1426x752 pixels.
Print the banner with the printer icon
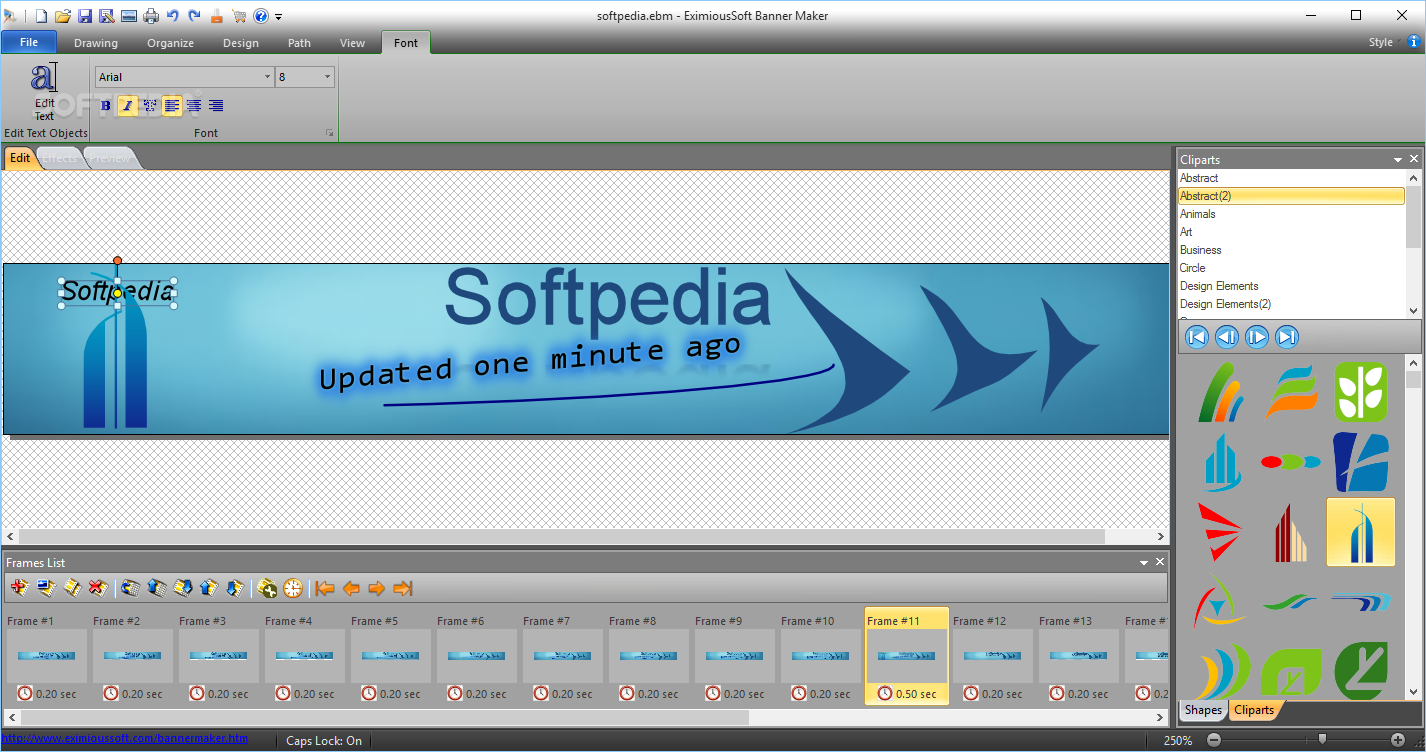pos(151,16)
